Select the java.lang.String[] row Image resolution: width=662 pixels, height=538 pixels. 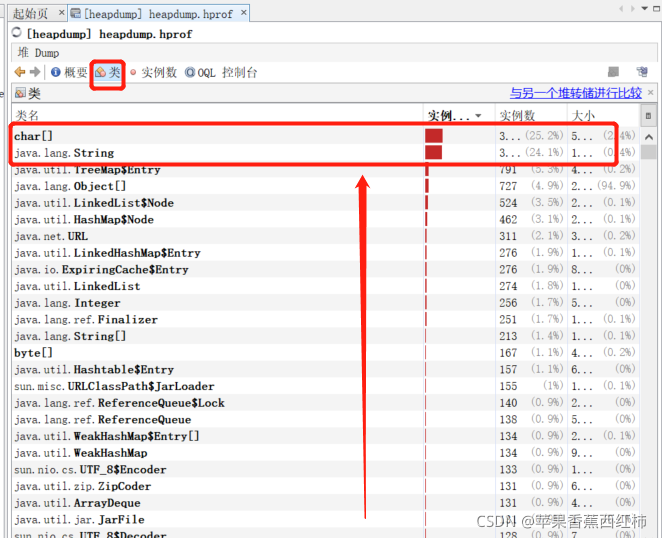click(325, 336)
